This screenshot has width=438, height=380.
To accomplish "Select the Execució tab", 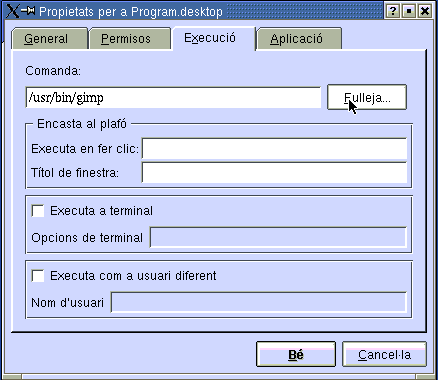I will [213, 38].
